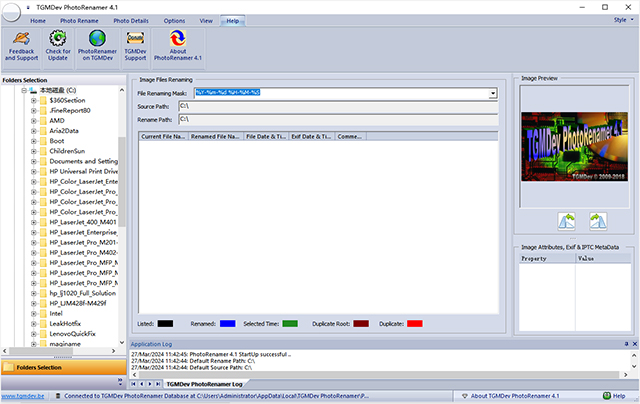Open the Home ribbon tab
Screen dimensions: 640x404
click(x=38, y=21)
